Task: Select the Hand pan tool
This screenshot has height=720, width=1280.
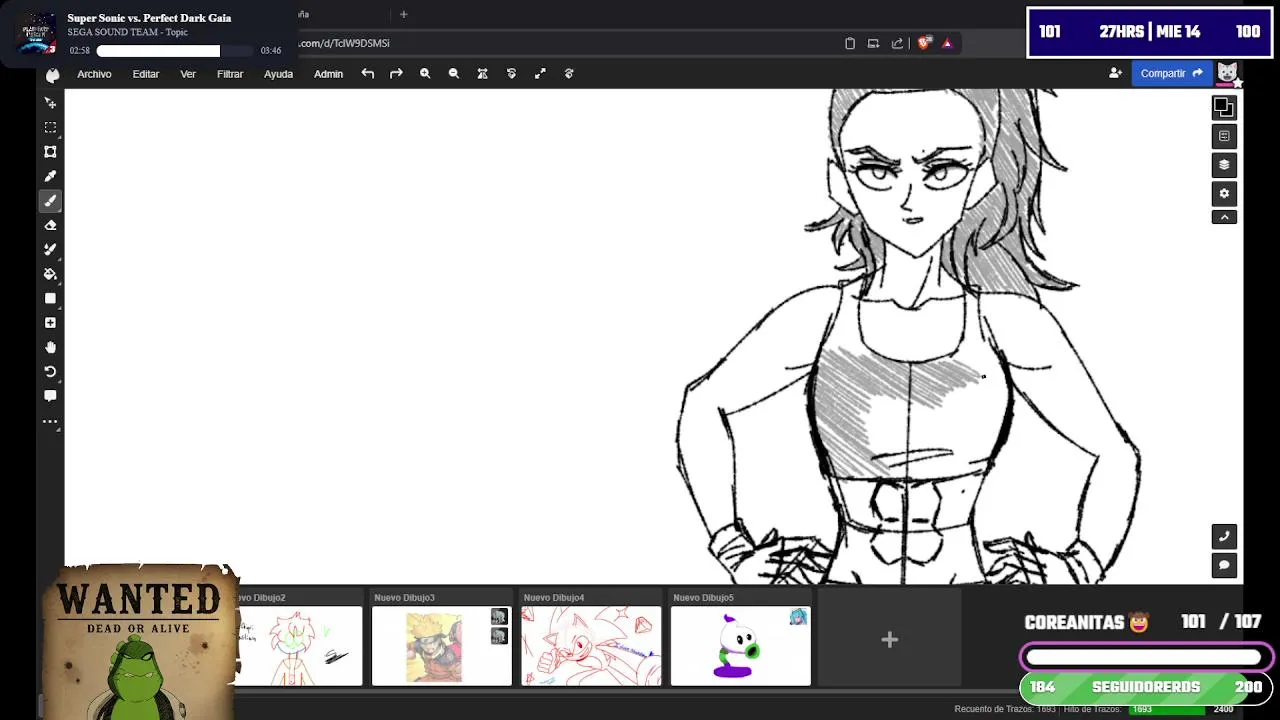Action: pos(50,347)
